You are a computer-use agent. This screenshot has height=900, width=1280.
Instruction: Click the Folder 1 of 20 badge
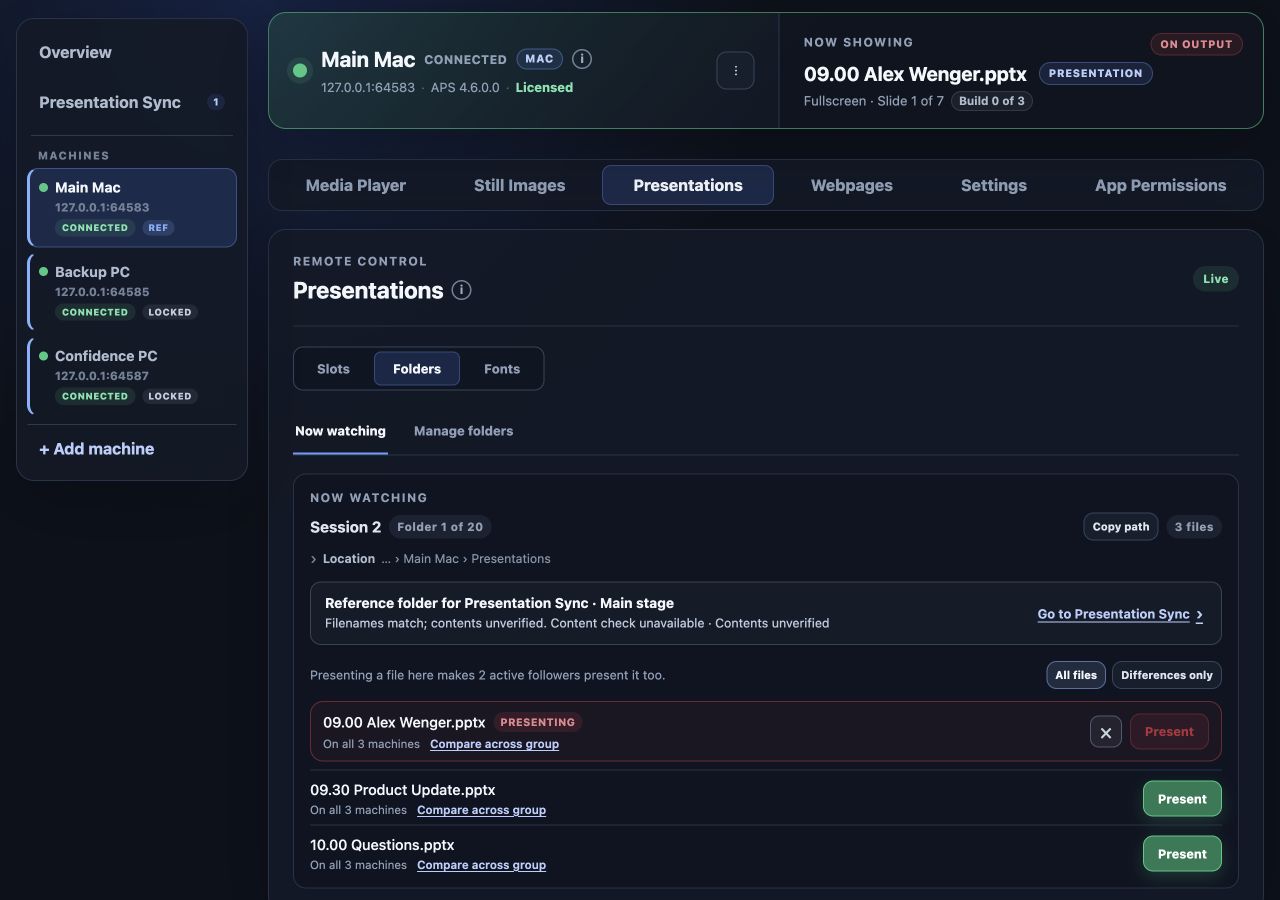[440, 527]
